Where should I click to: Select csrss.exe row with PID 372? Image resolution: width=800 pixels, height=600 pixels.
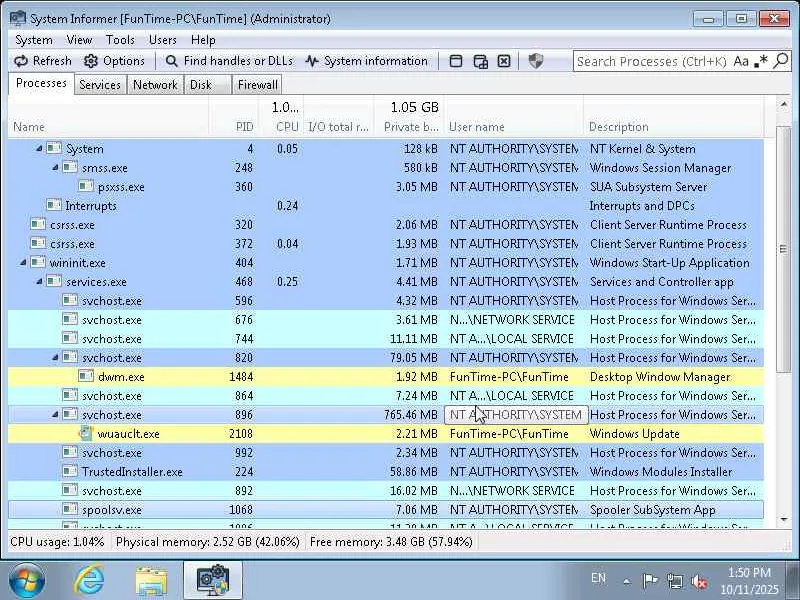[x=386, y=243]
